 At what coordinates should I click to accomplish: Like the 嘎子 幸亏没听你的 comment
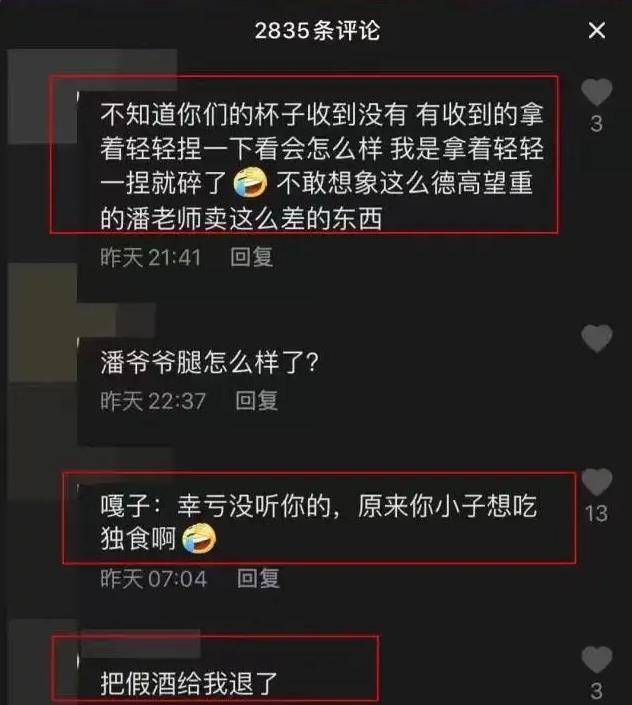pos(596,482)
